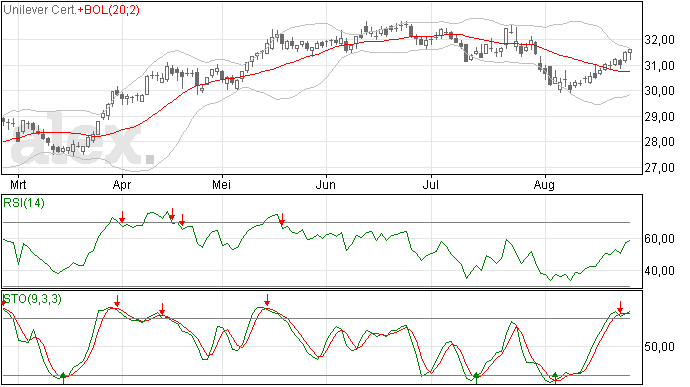Click the RSI sell arrow in late May
Screen dimensions: 690x387
[x=283, y=219]
